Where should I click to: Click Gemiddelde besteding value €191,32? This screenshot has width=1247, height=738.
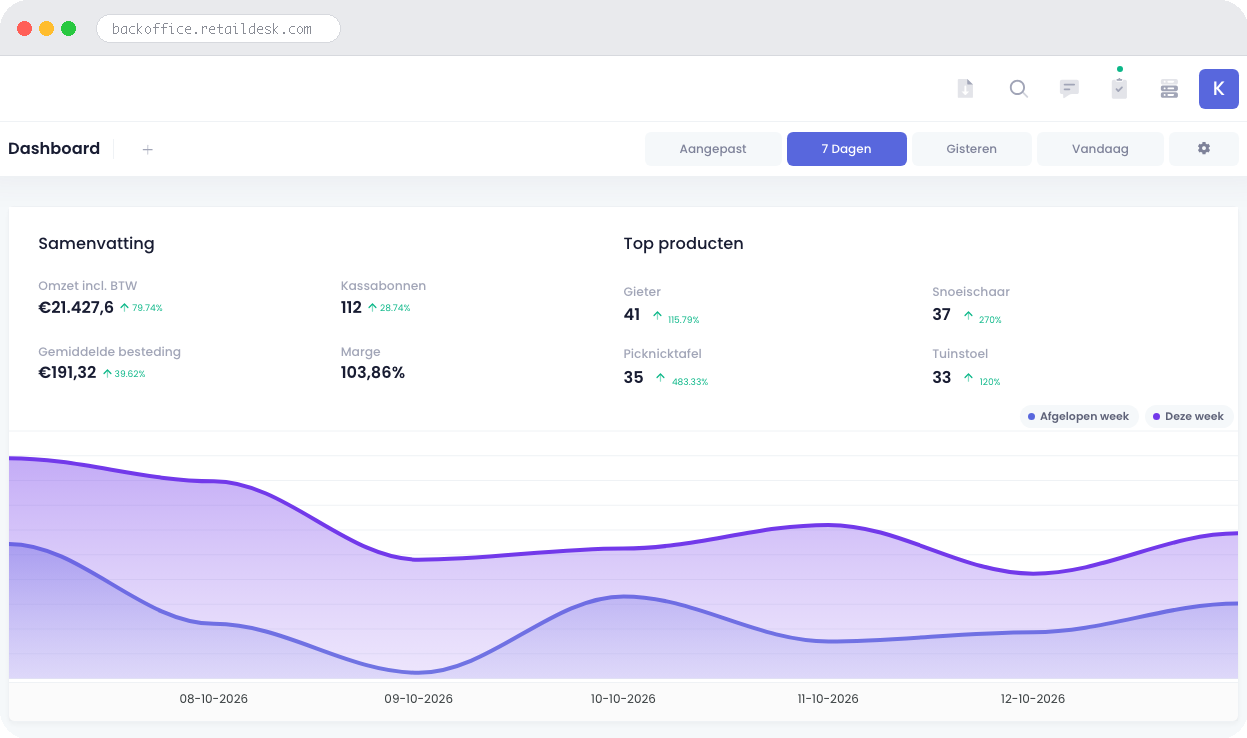point(67,373)
